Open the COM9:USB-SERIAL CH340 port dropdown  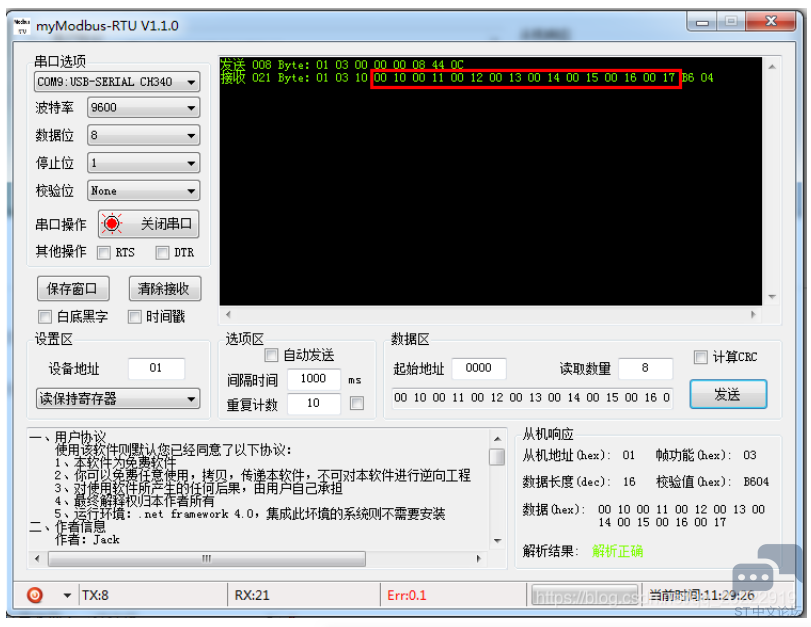coord(117,82)
